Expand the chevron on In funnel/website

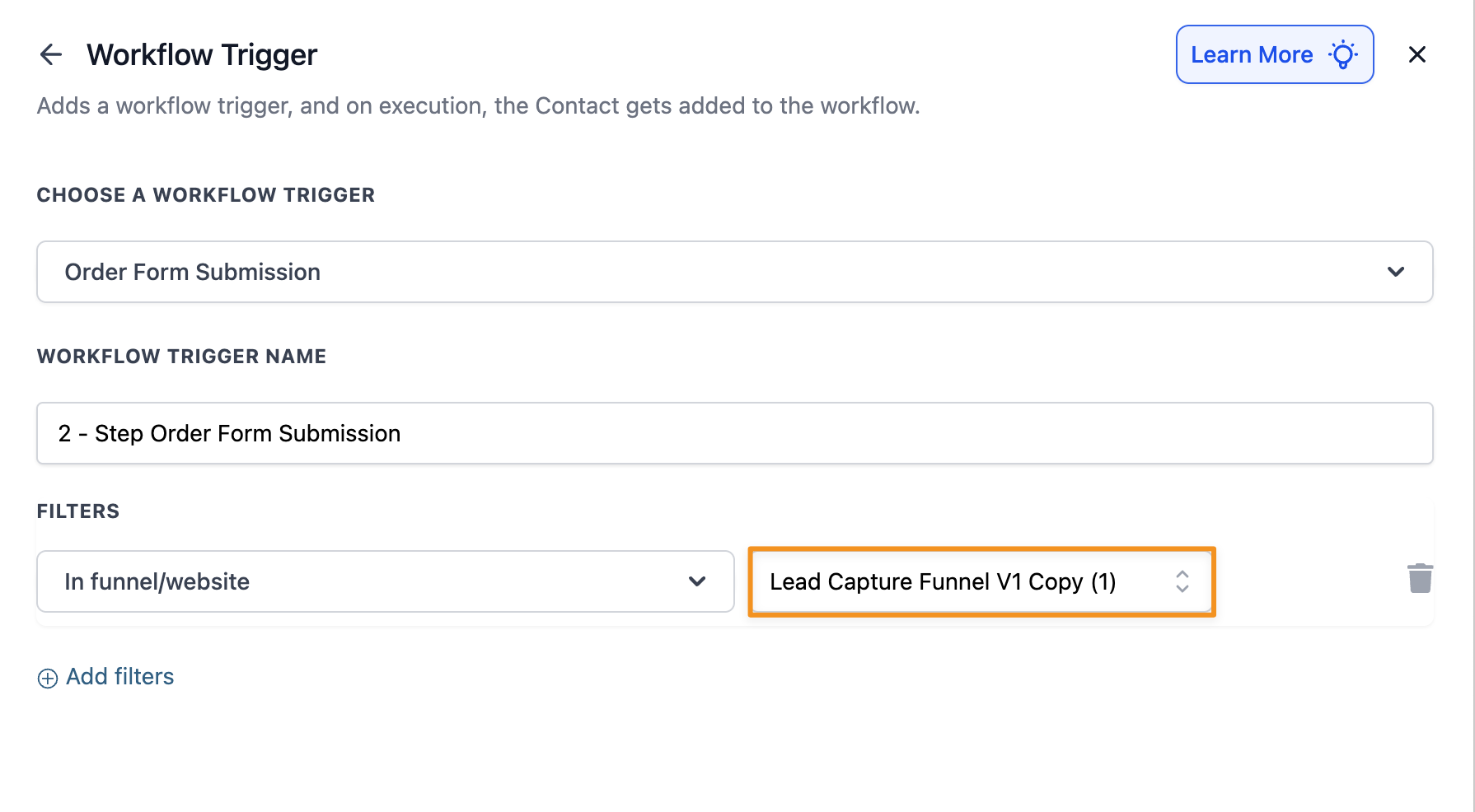point(697,581)
